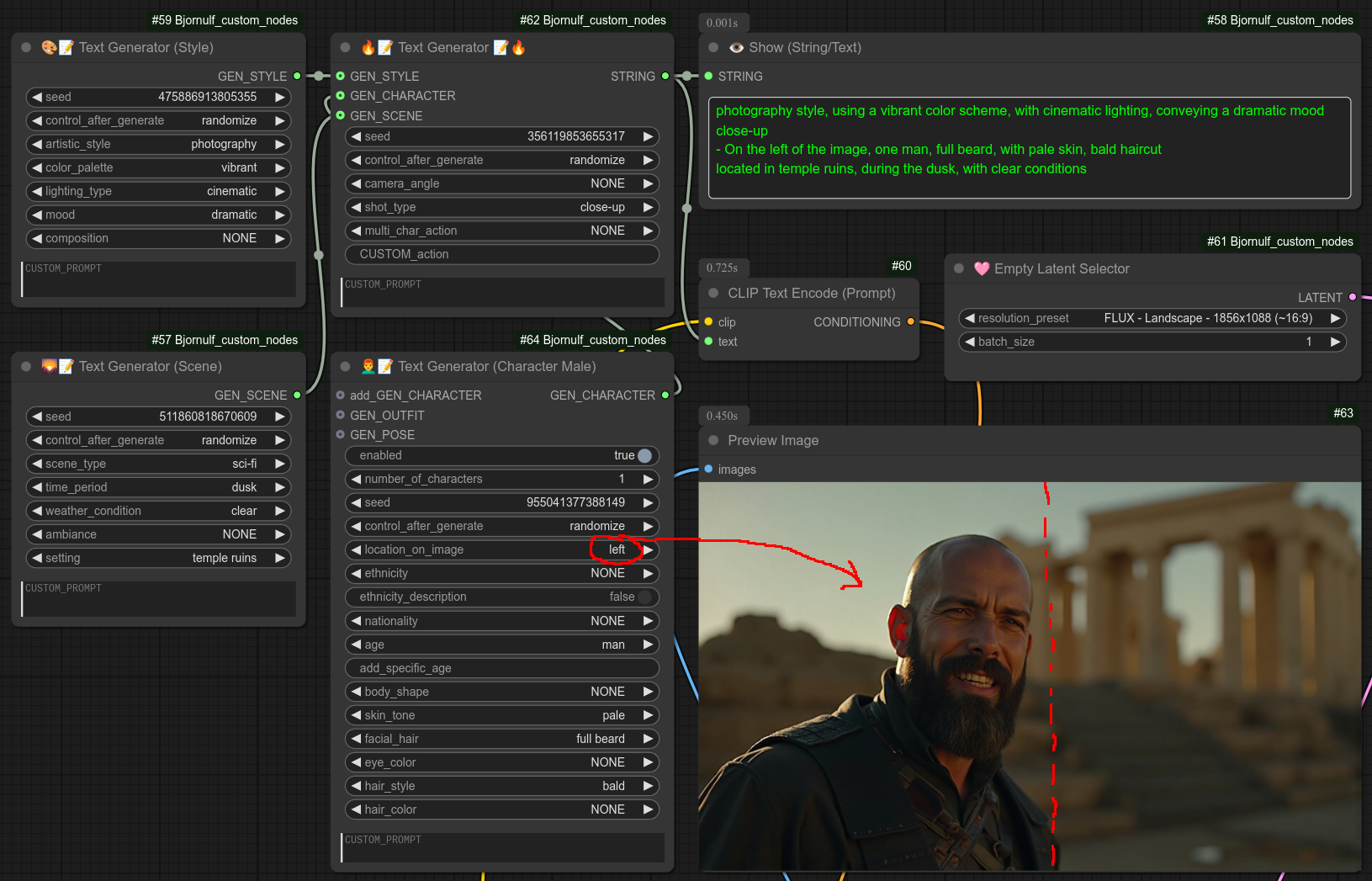This screenshot has width=1372, height=881.
Task: Click the GEN_CHARACTER input port on Text Generator
Action: coord(341,96)
